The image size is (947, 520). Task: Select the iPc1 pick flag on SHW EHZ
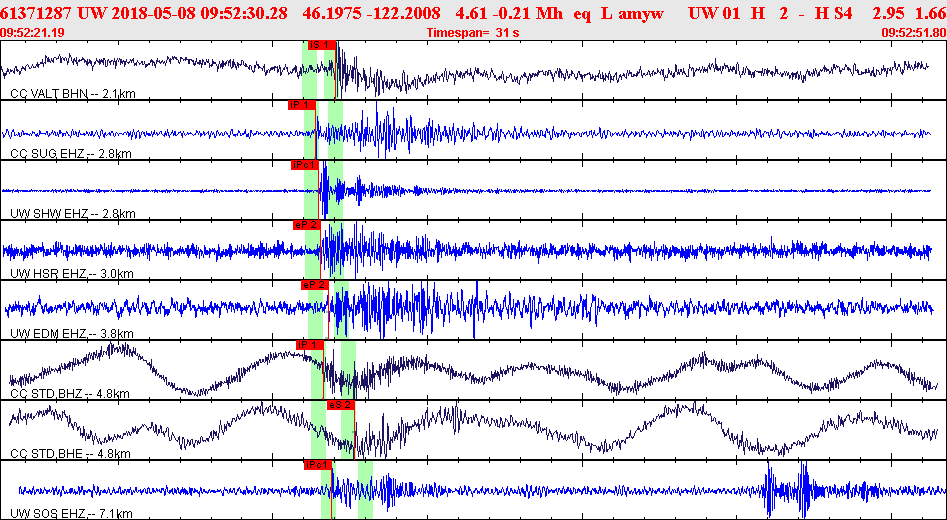point(304,165)
